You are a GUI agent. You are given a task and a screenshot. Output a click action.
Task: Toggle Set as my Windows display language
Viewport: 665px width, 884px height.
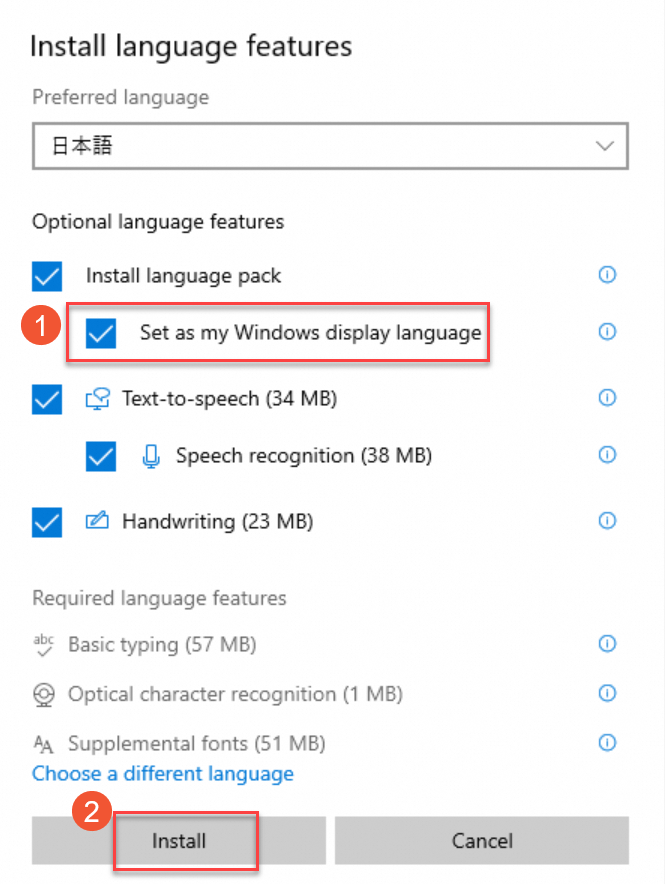pyautogui.click(x=101, y=333)
